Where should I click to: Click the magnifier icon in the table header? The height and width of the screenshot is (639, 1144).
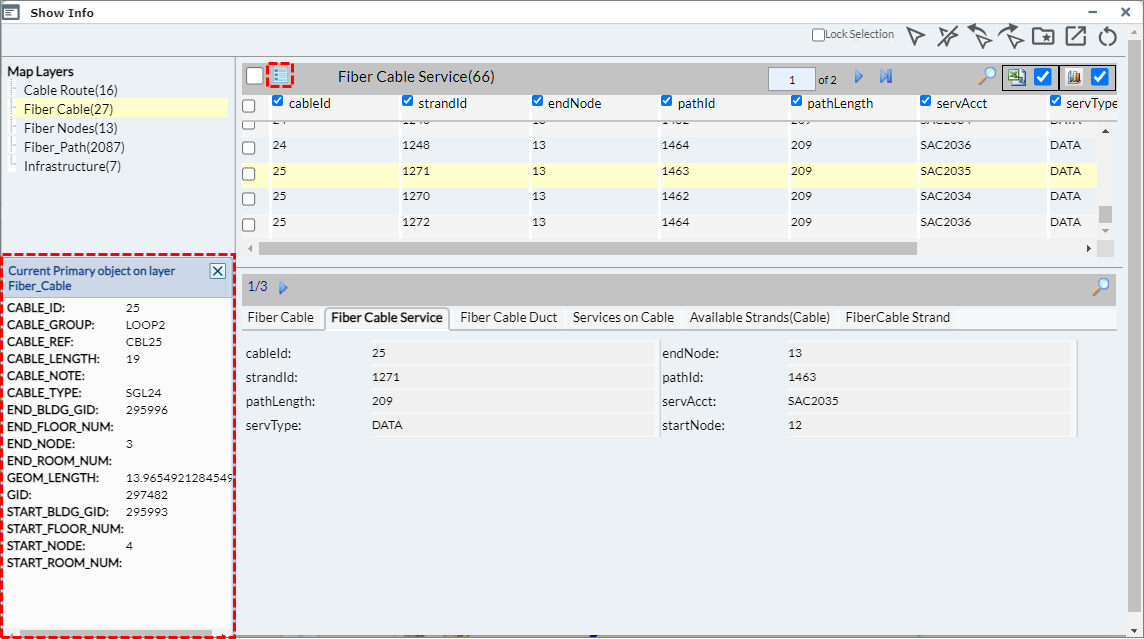click(x=987, y=77)
